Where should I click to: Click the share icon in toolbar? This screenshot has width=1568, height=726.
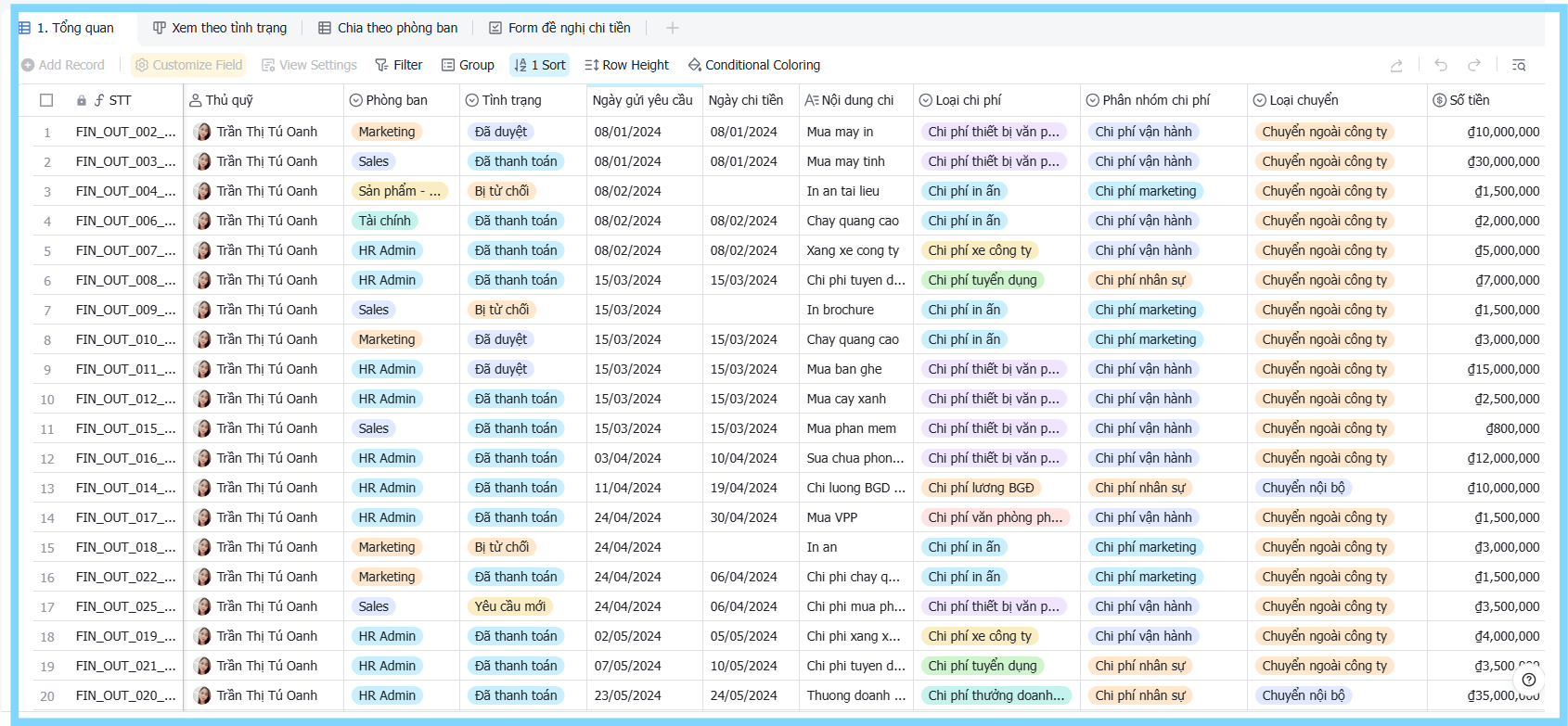1396,65
